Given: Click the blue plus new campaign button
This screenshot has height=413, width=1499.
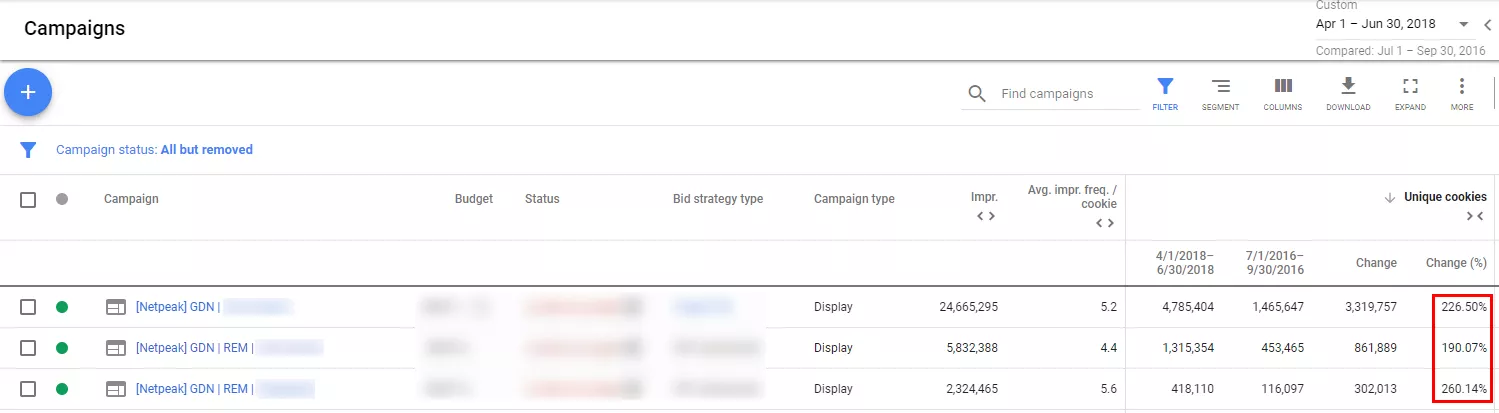Looking at the screenshot, I should coord(28,92).
